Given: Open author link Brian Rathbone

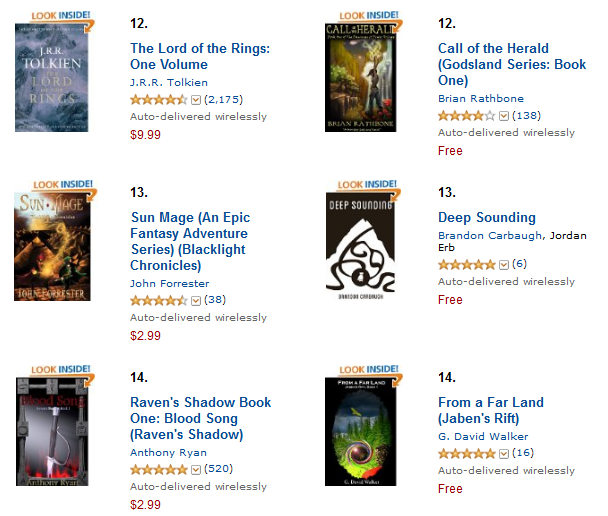Looking at the screenshot, I should pyautogui.click(x=481, y=98).
